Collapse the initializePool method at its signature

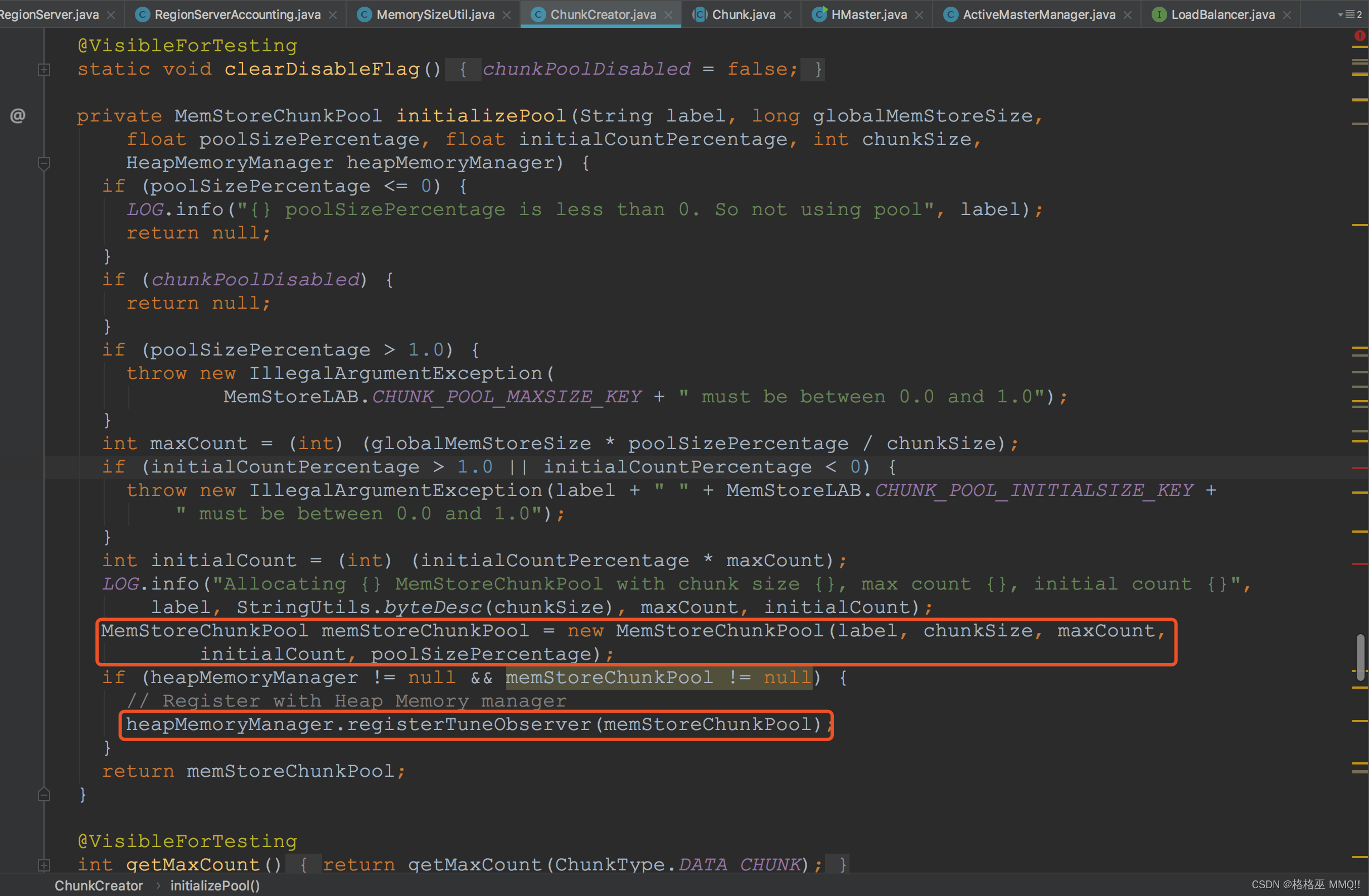pyautogui.click(x=43, y=163)
